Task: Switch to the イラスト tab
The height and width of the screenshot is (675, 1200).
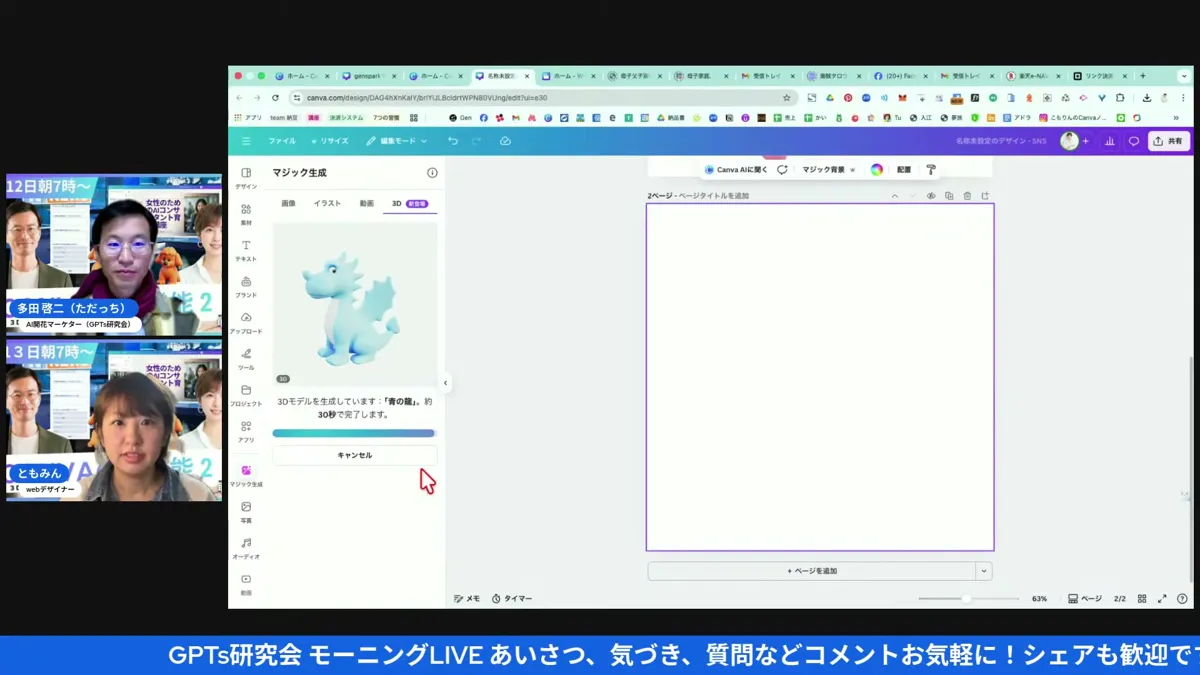Action: [327, 203]
